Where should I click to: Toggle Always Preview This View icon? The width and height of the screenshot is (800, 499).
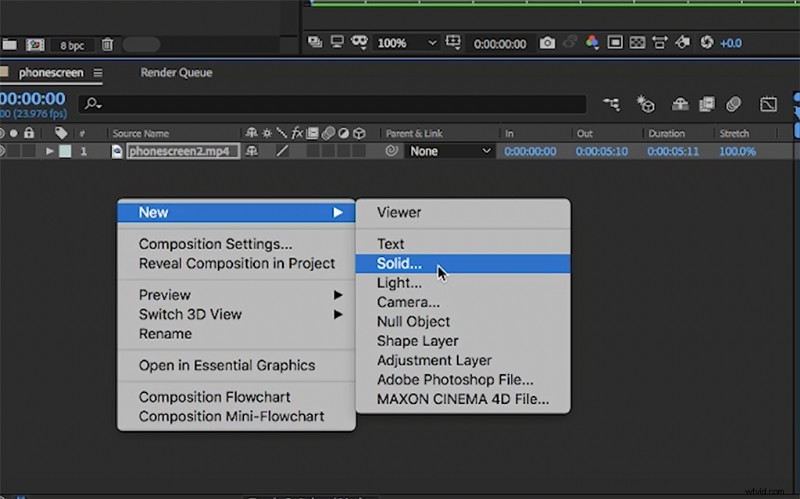pyautogui.click(x=315, y=42)
